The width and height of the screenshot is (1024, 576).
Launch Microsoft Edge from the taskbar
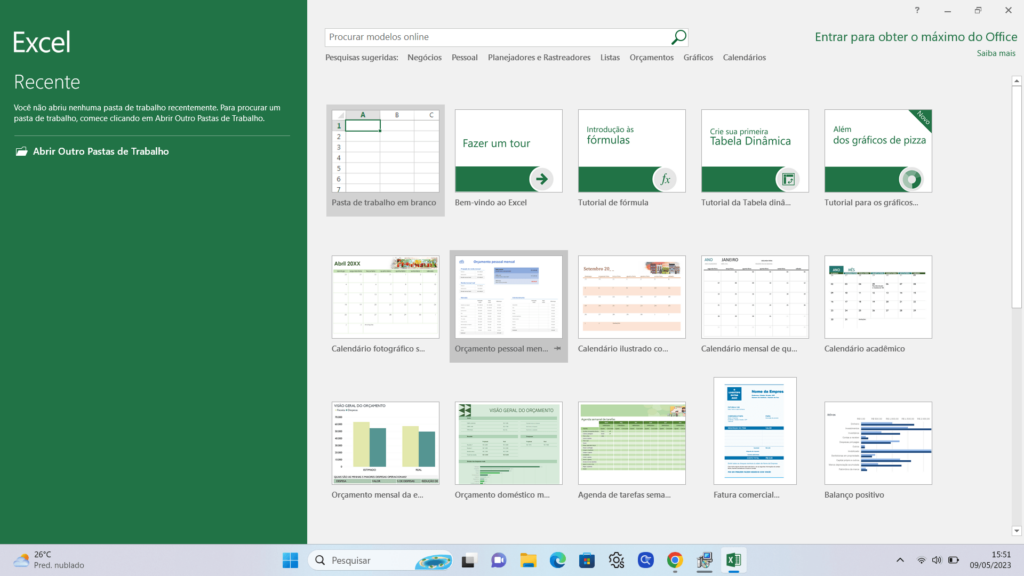click(557, 560)
